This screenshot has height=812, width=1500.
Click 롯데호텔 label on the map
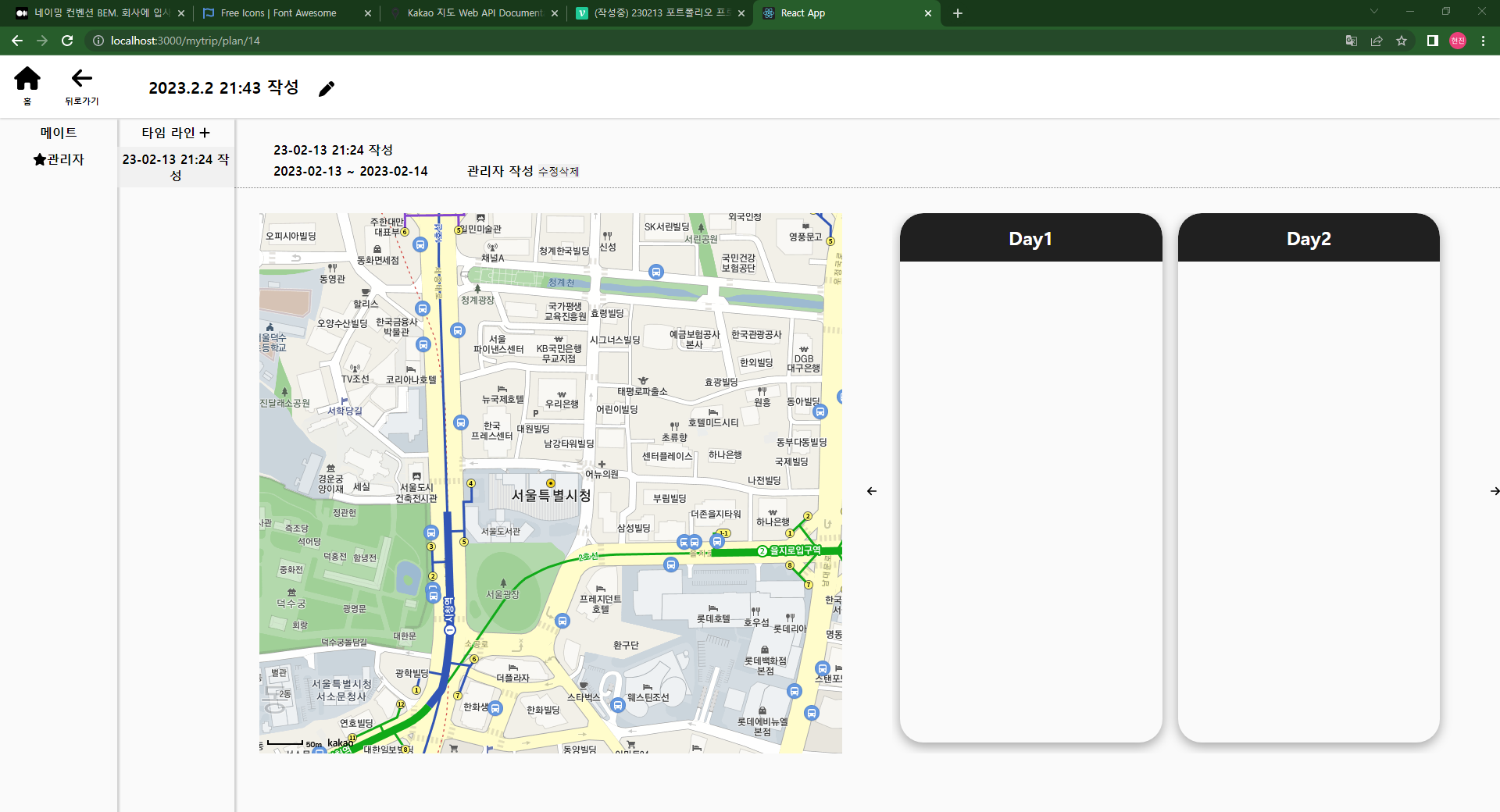click(713, 618)
